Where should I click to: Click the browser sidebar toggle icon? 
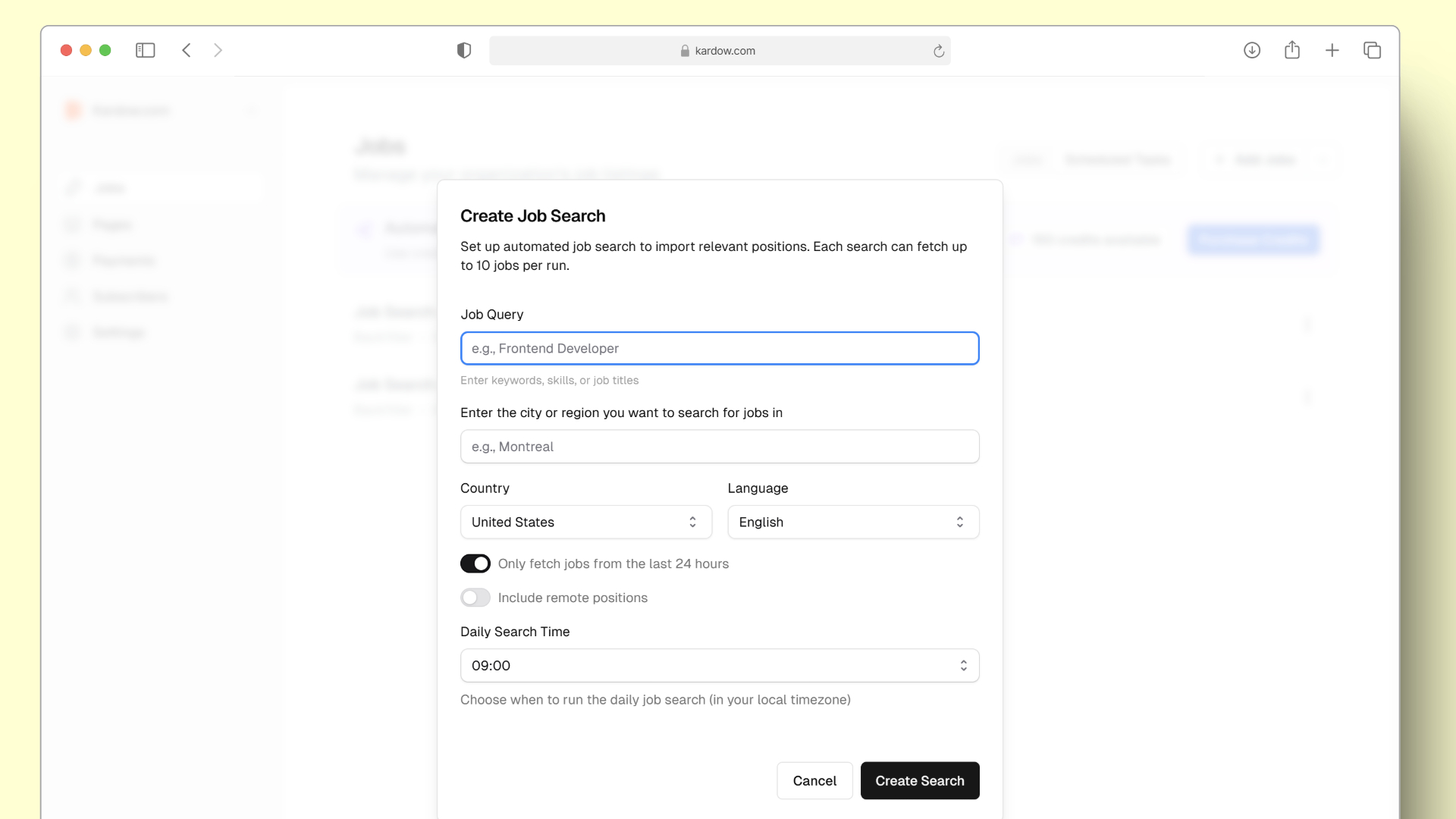pyautogui.click(x=145, y=50)
